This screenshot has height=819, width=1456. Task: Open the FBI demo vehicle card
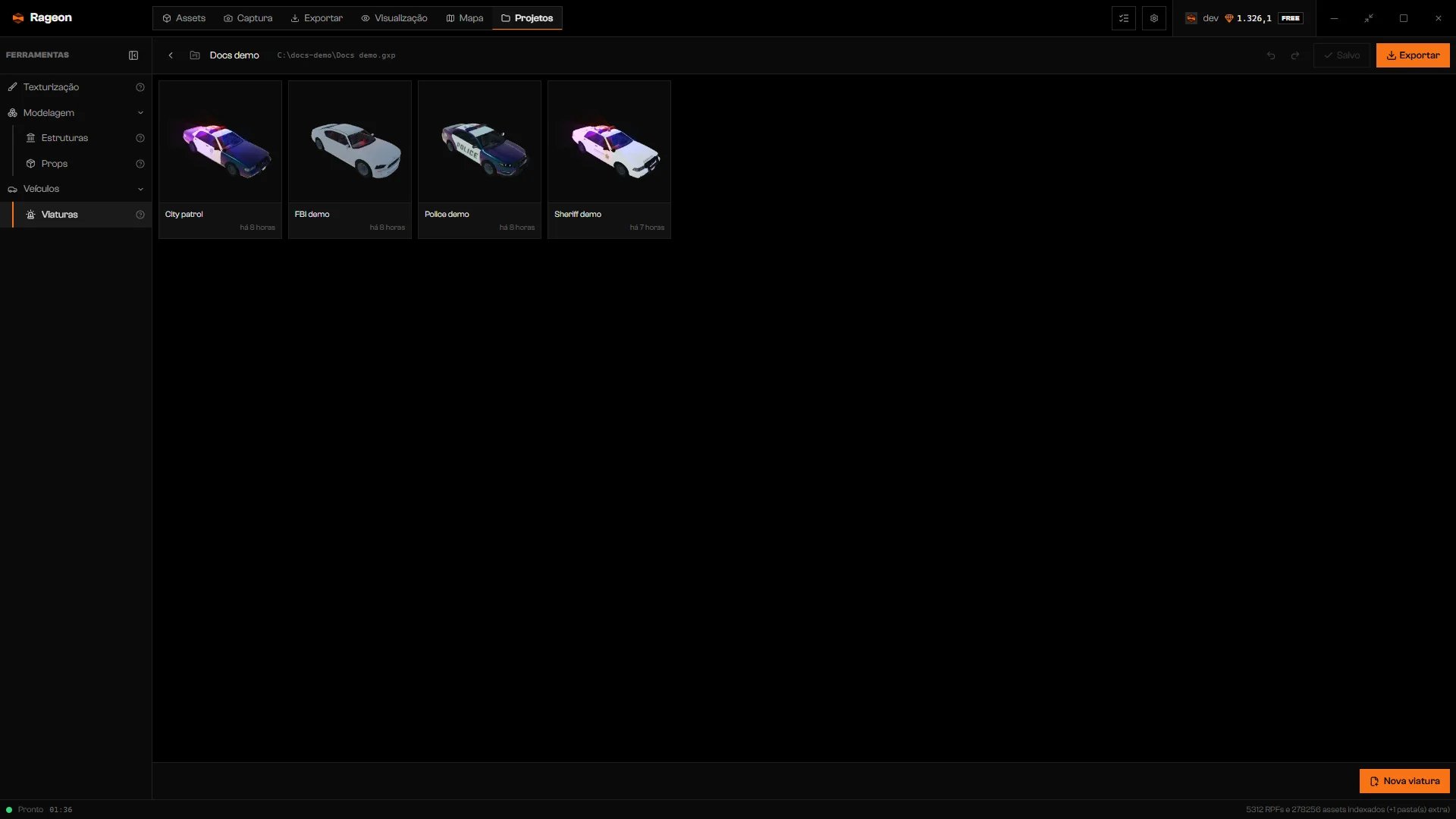pos(350,160)
